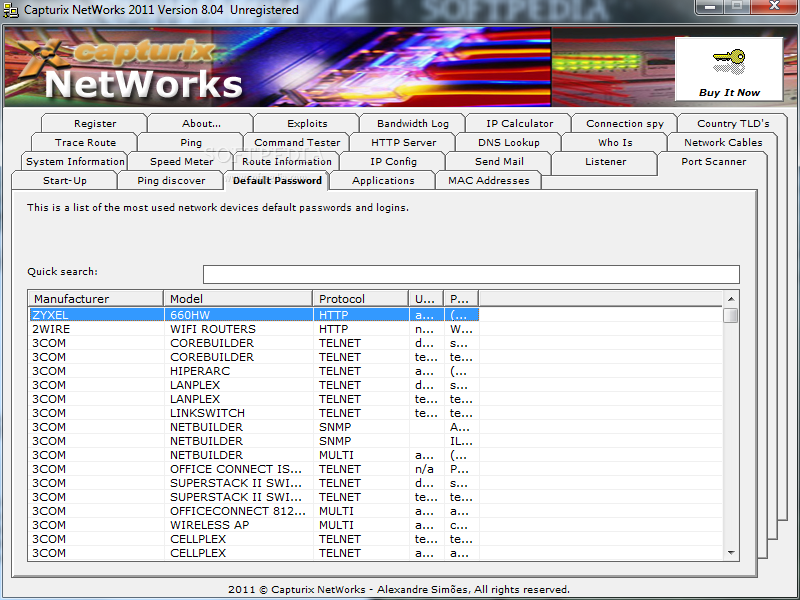The height and width of the screenshot is (600, 800).
Task: Switch to the MAC Addresses tab
Action: point(489,180)
